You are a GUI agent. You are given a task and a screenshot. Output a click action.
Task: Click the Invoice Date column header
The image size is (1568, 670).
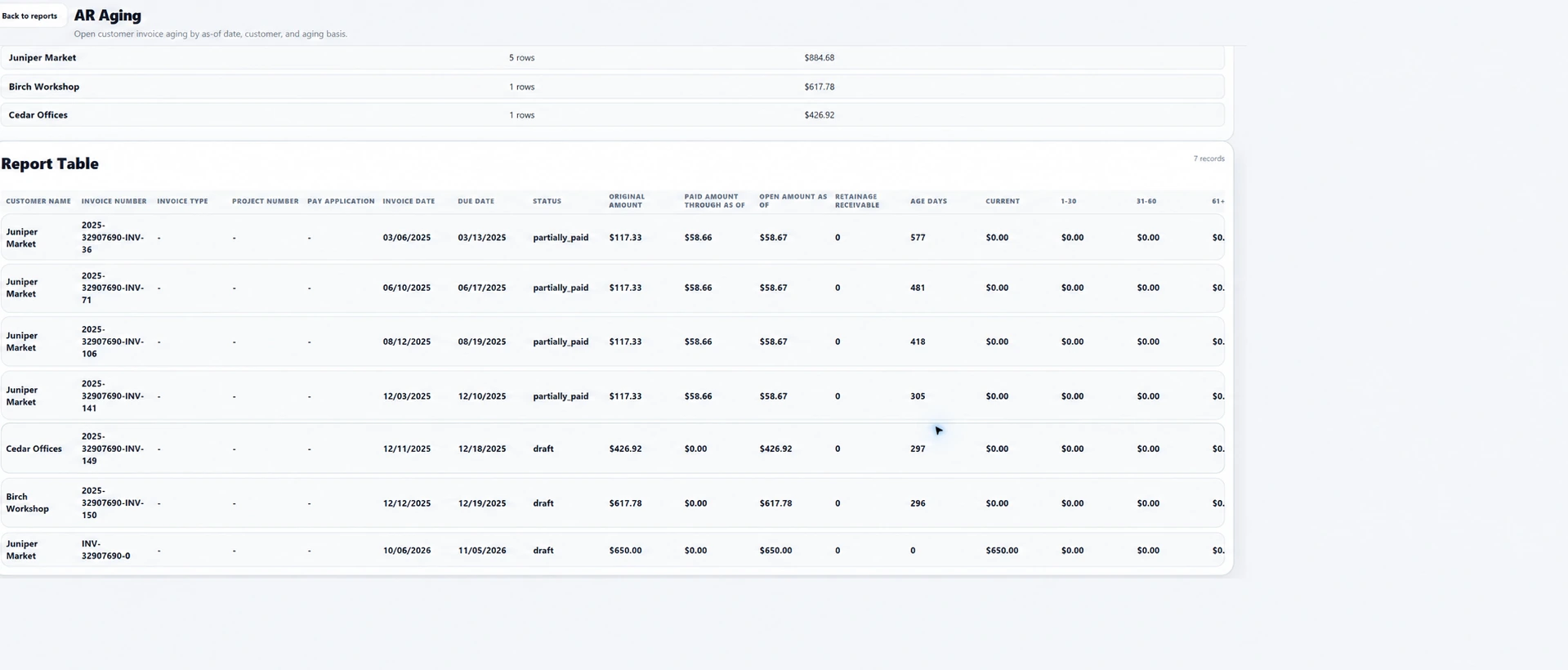(x=409, y=201)
